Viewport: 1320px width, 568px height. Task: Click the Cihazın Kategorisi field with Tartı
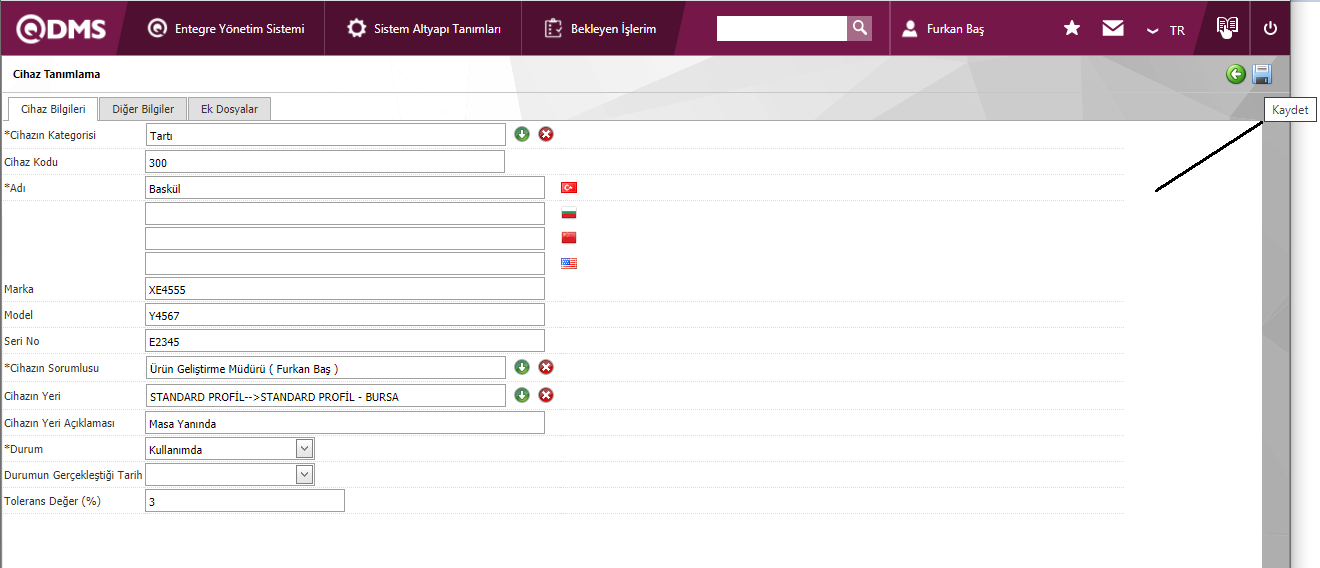click(325, 135)
